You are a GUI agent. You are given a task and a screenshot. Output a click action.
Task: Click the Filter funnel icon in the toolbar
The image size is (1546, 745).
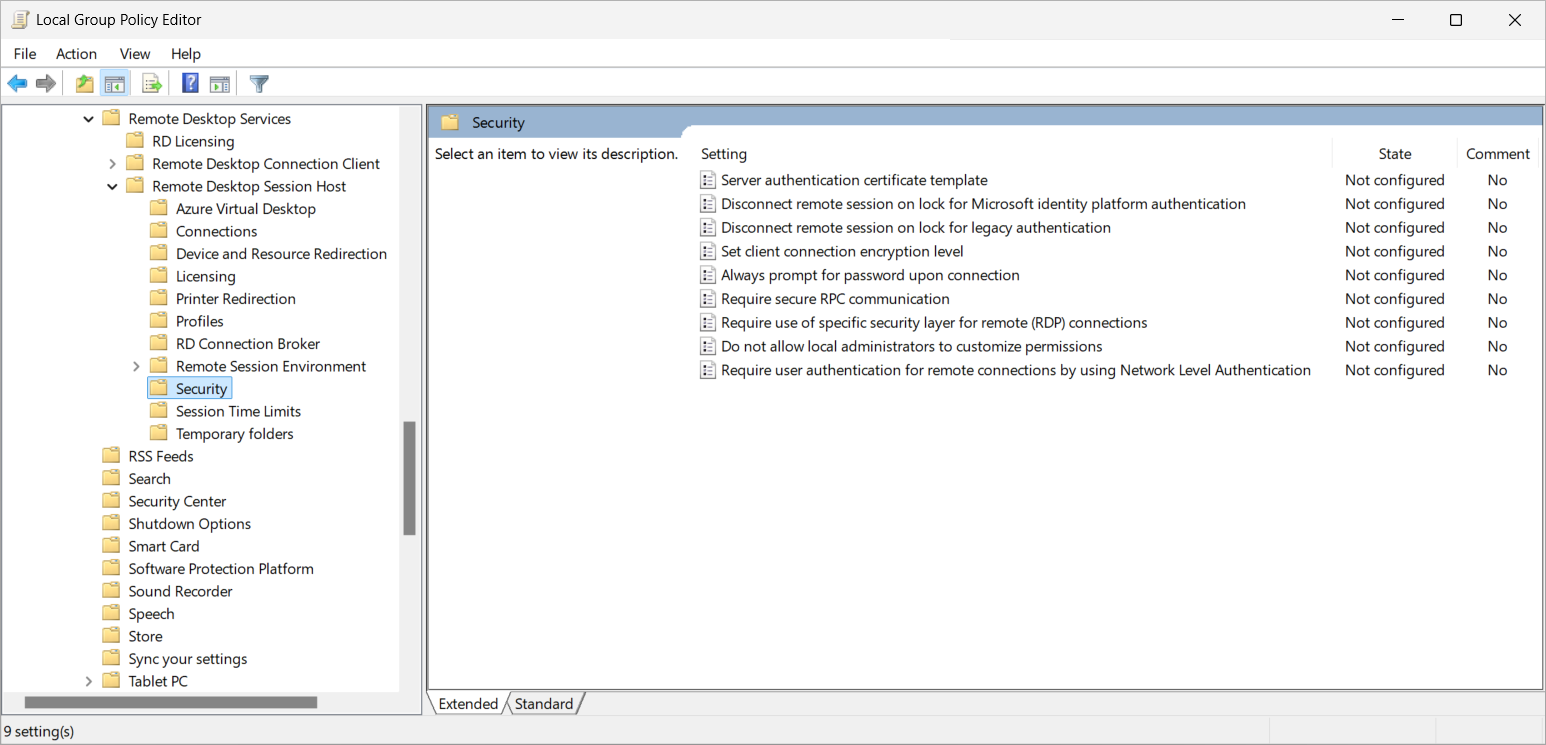tap(259, 84)
